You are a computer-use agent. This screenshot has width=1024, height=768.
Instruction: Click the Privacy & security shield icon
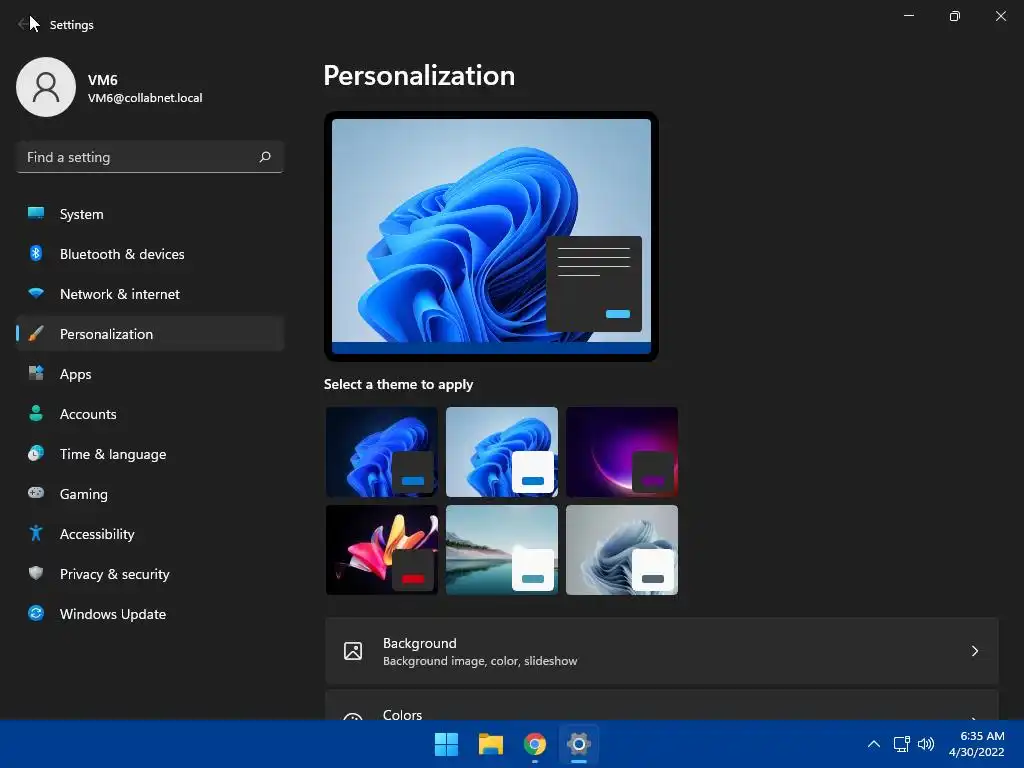[36, 573]
